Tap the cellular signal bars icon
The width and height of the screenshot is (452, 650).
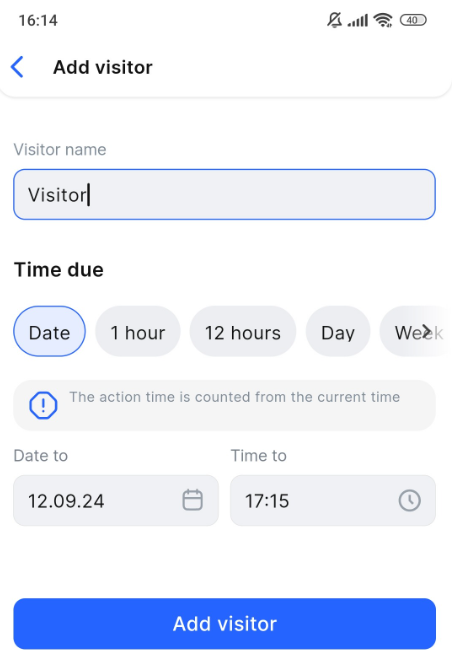click(x=358, y=20)
